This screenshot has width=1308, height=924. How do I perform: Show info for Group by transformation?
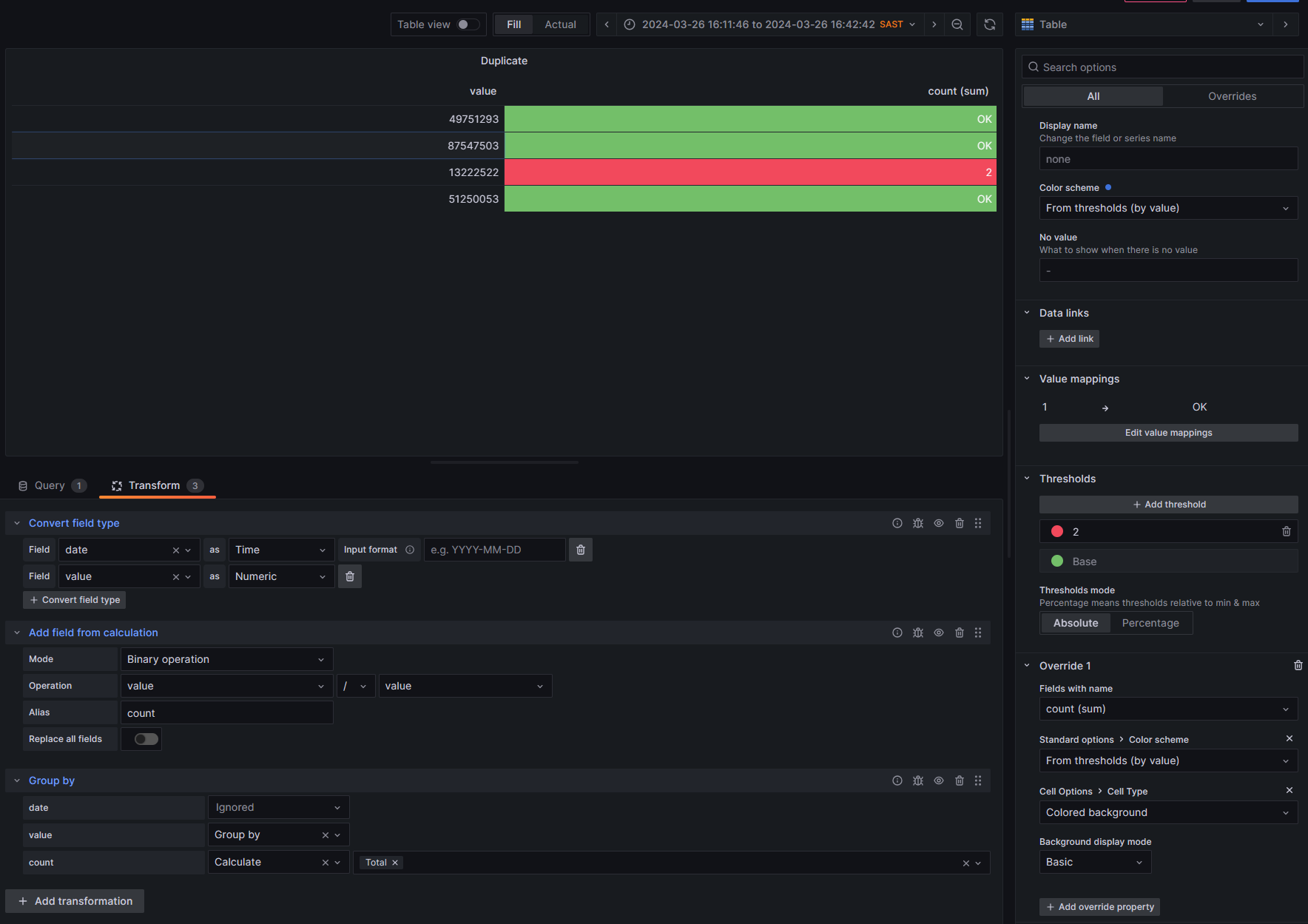click(x=897, y=780)
